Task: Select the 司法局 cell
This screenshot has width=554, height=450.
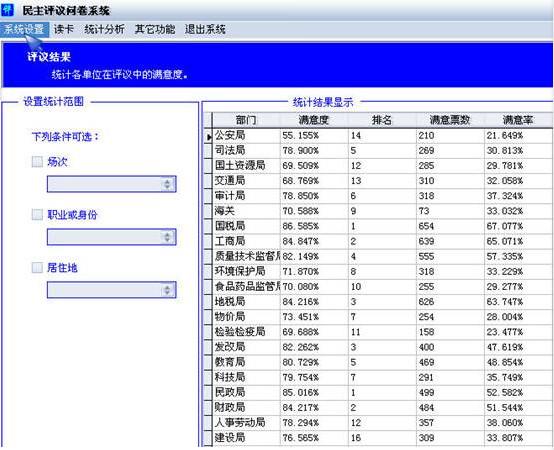Action: pos(246,151)
